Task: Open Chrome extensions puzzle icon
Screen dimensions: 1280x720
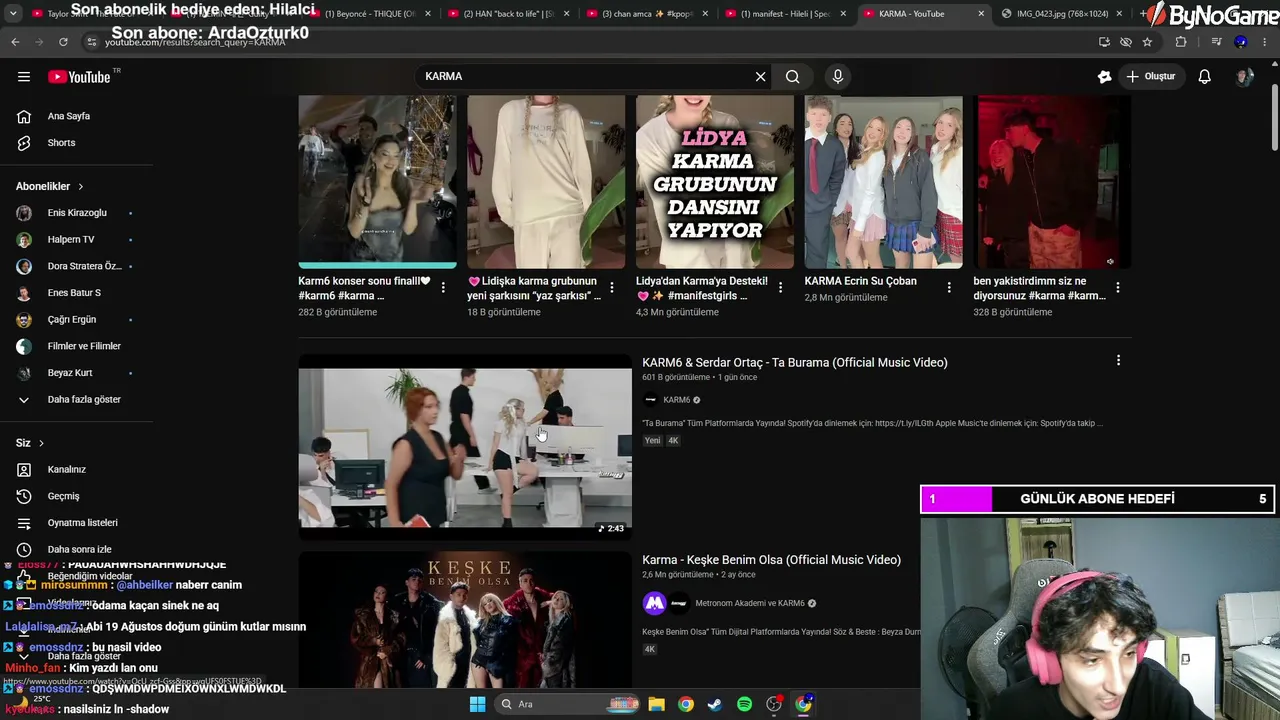Action: pyautogui.click(x=1181, y=42)
